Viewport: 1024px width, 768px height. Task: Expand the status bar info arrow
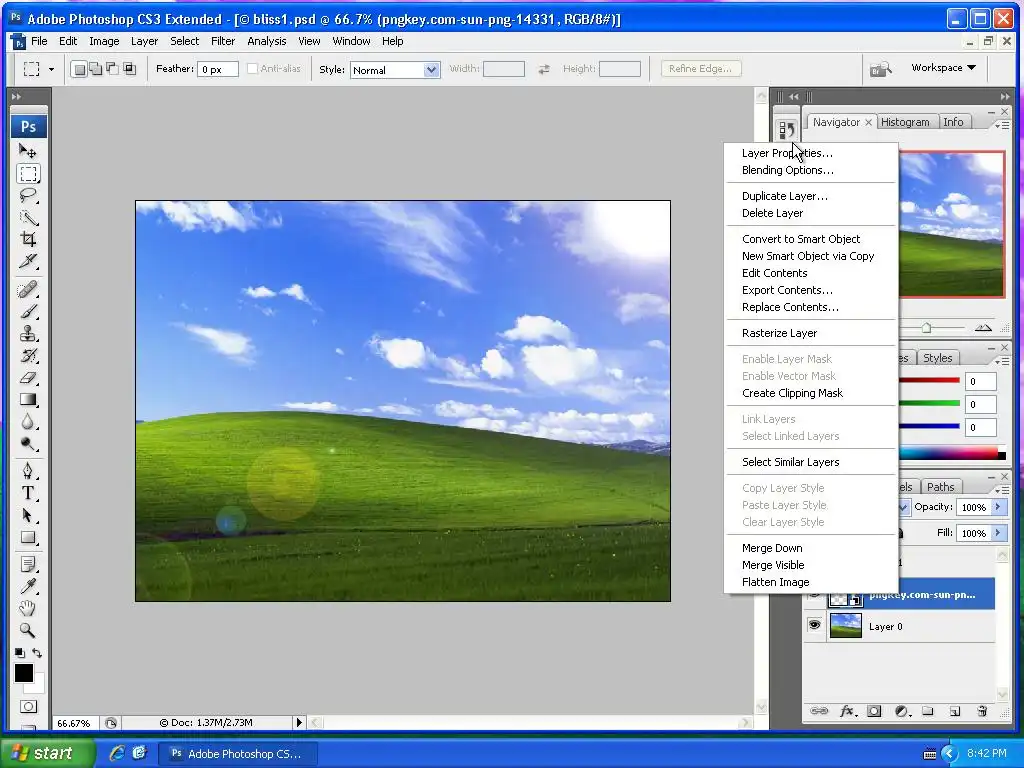(x=299, y=722)
